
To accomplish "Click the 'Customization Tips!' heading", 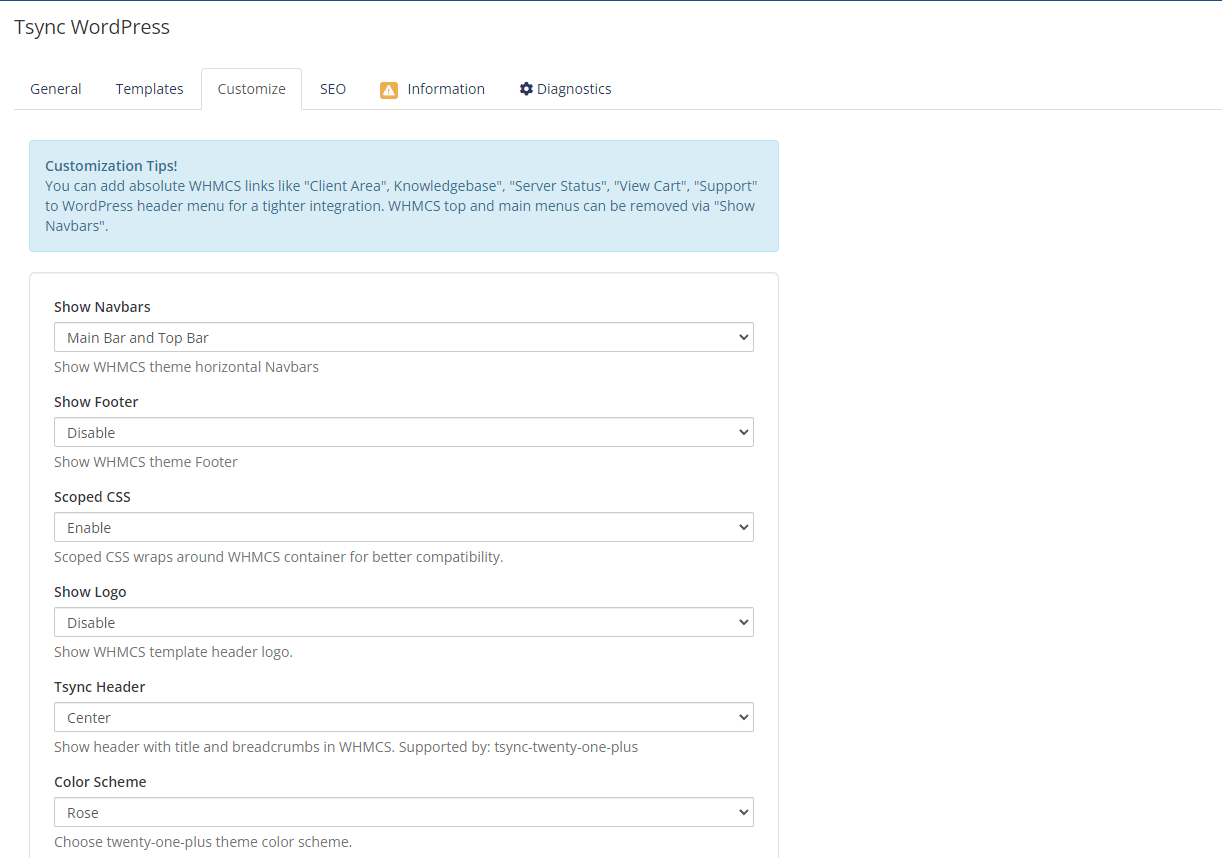I will [x=111, y=166].
